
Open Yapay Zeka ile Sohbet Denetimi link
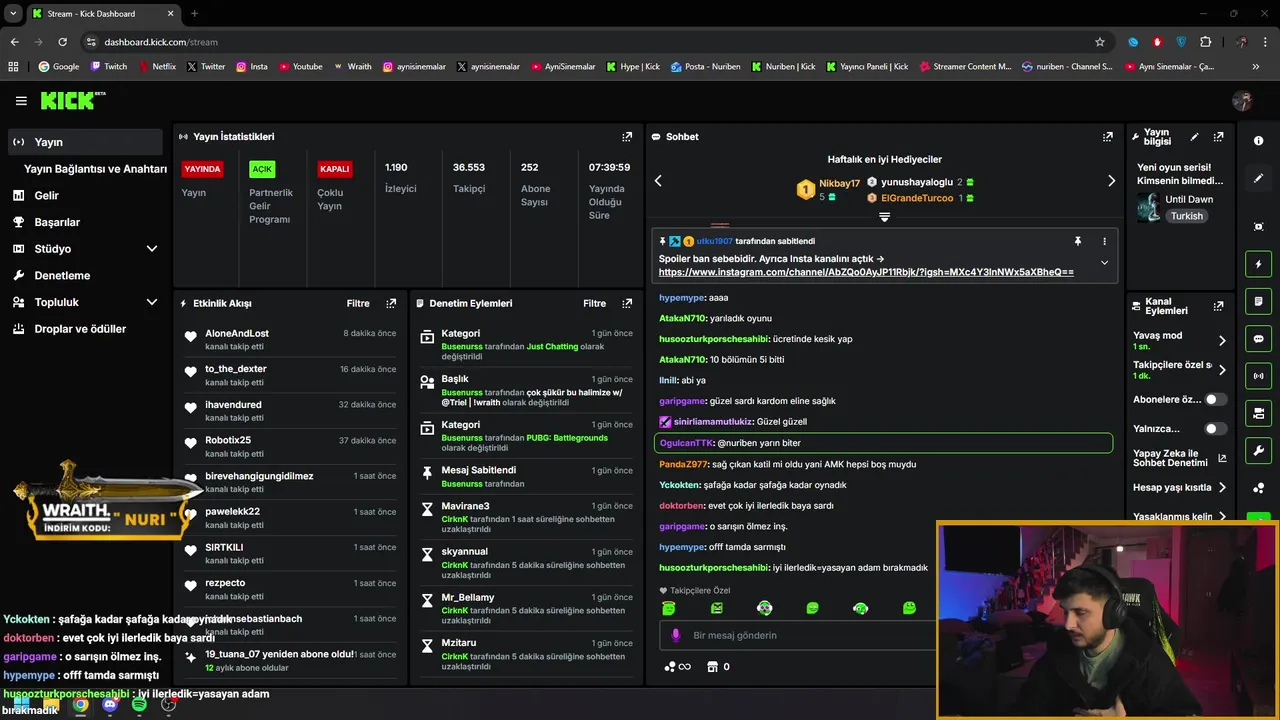[1180, 458]
